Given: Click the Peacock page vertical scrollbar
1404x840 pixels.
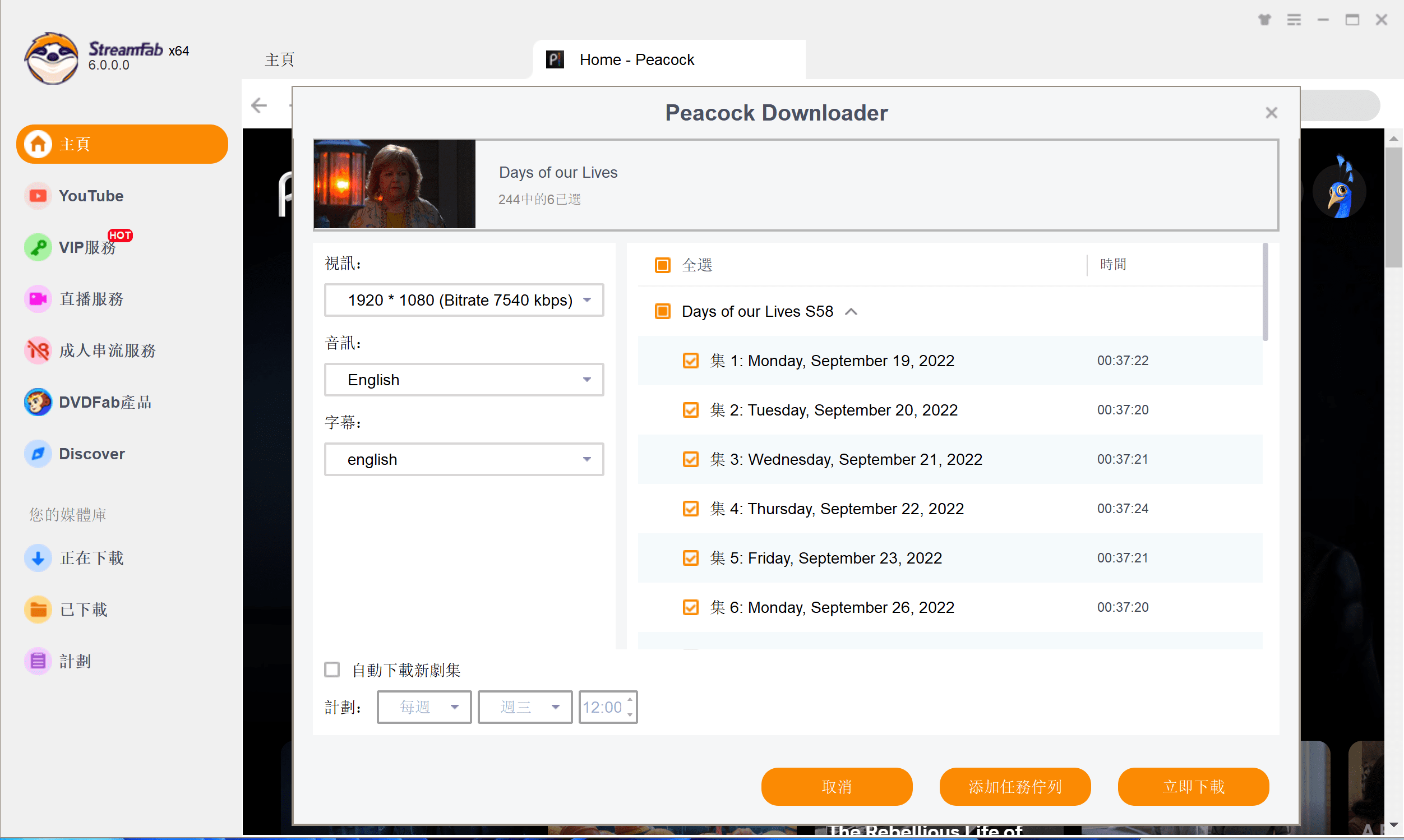Looking at the screenshot, I should pos(1394,207).
